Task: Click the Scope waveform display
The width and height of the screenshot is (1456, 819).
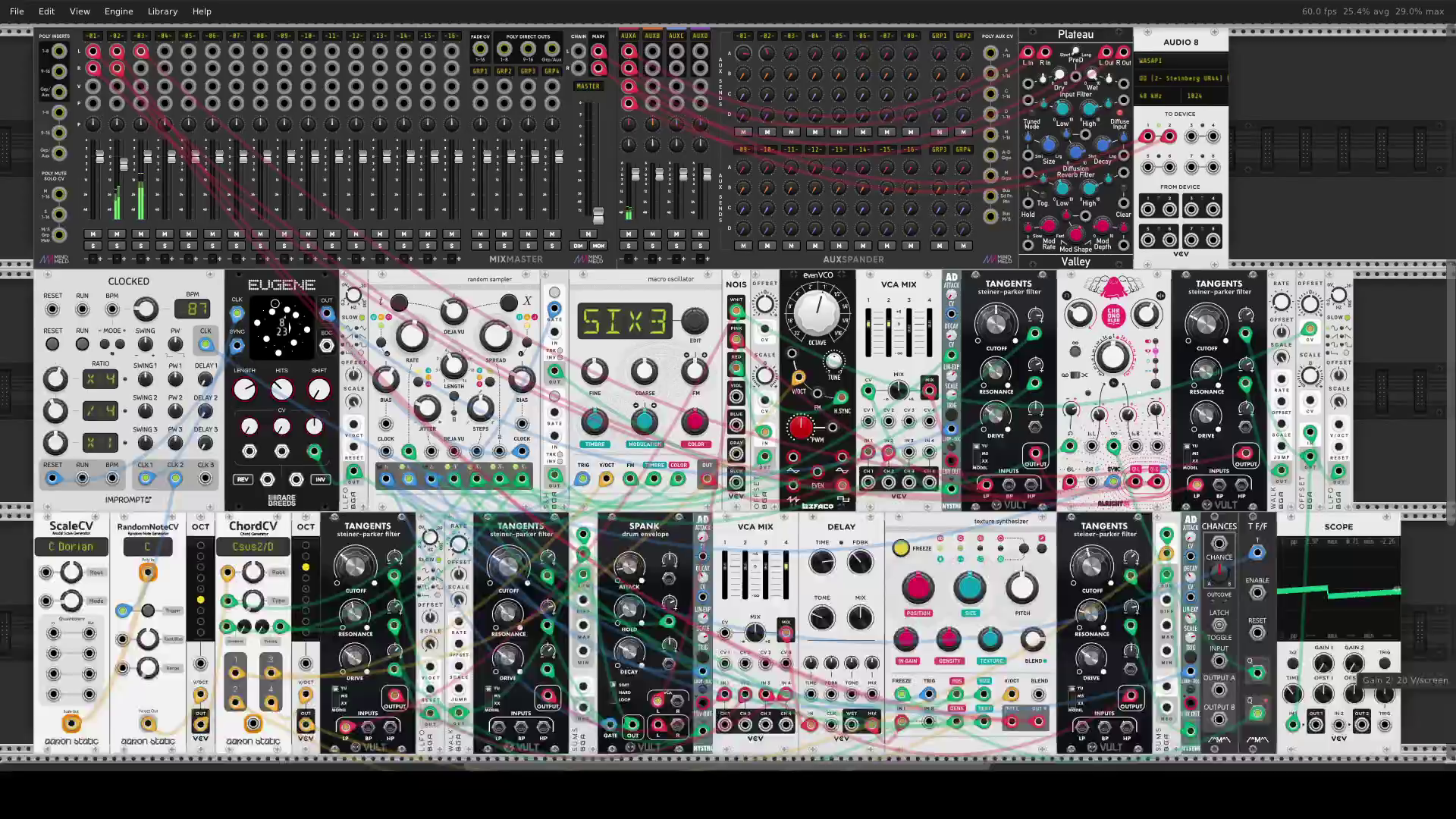Action: (x=1339, y=589)
